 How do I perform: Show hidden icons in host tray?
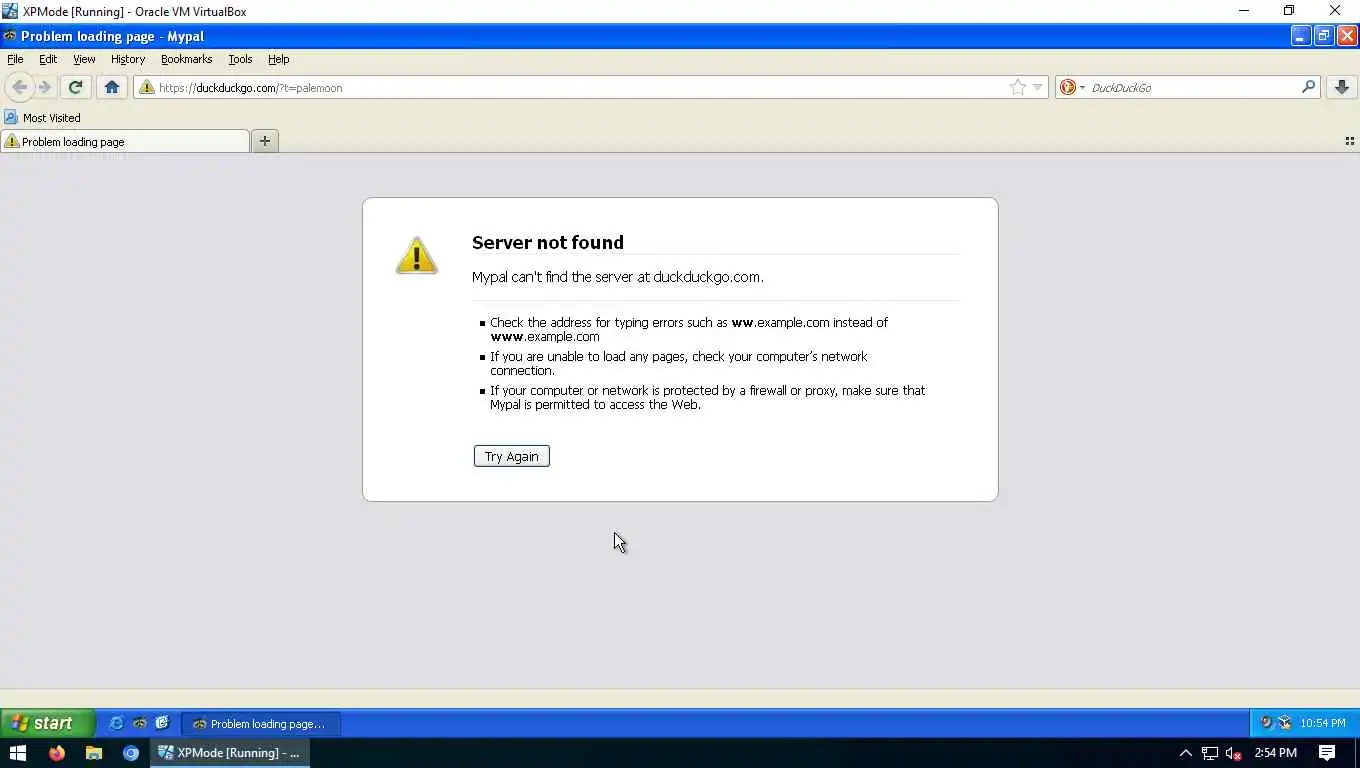pos(1185,753)
